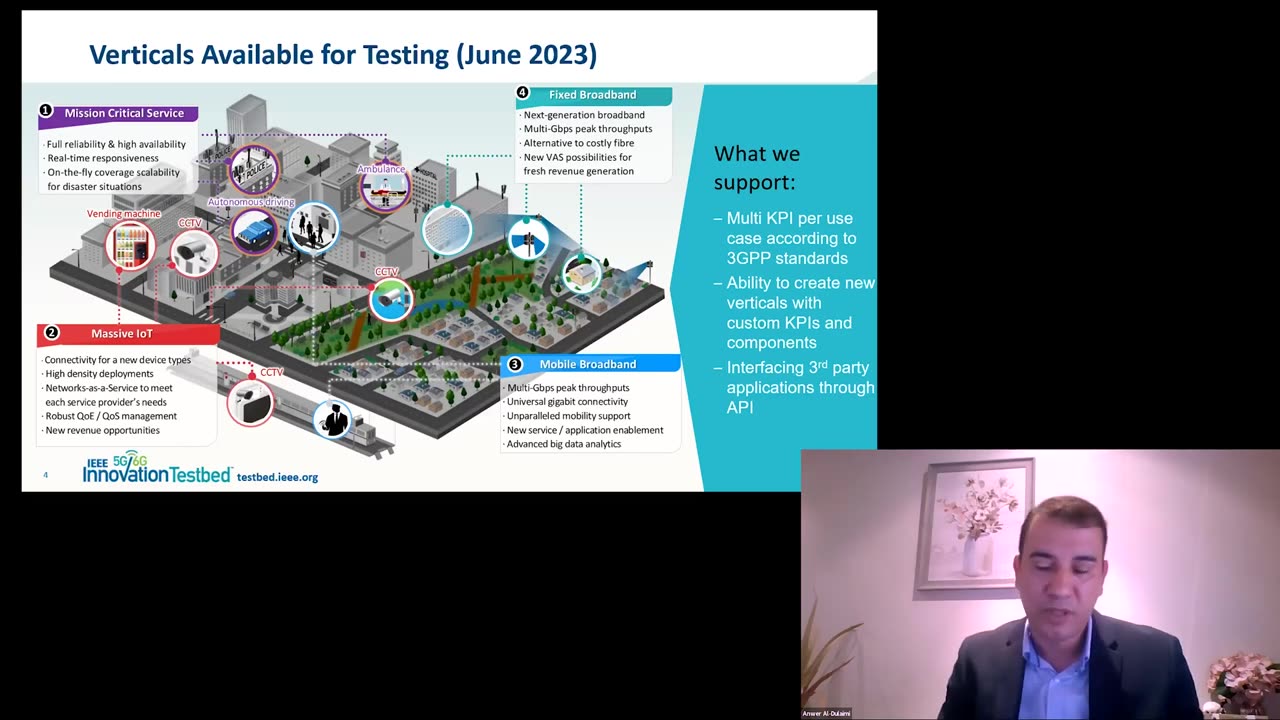Screen dimensions: 1280x720
Task: Click 'Alternative to costly fibre' text
Action: [x=578, y=143]
